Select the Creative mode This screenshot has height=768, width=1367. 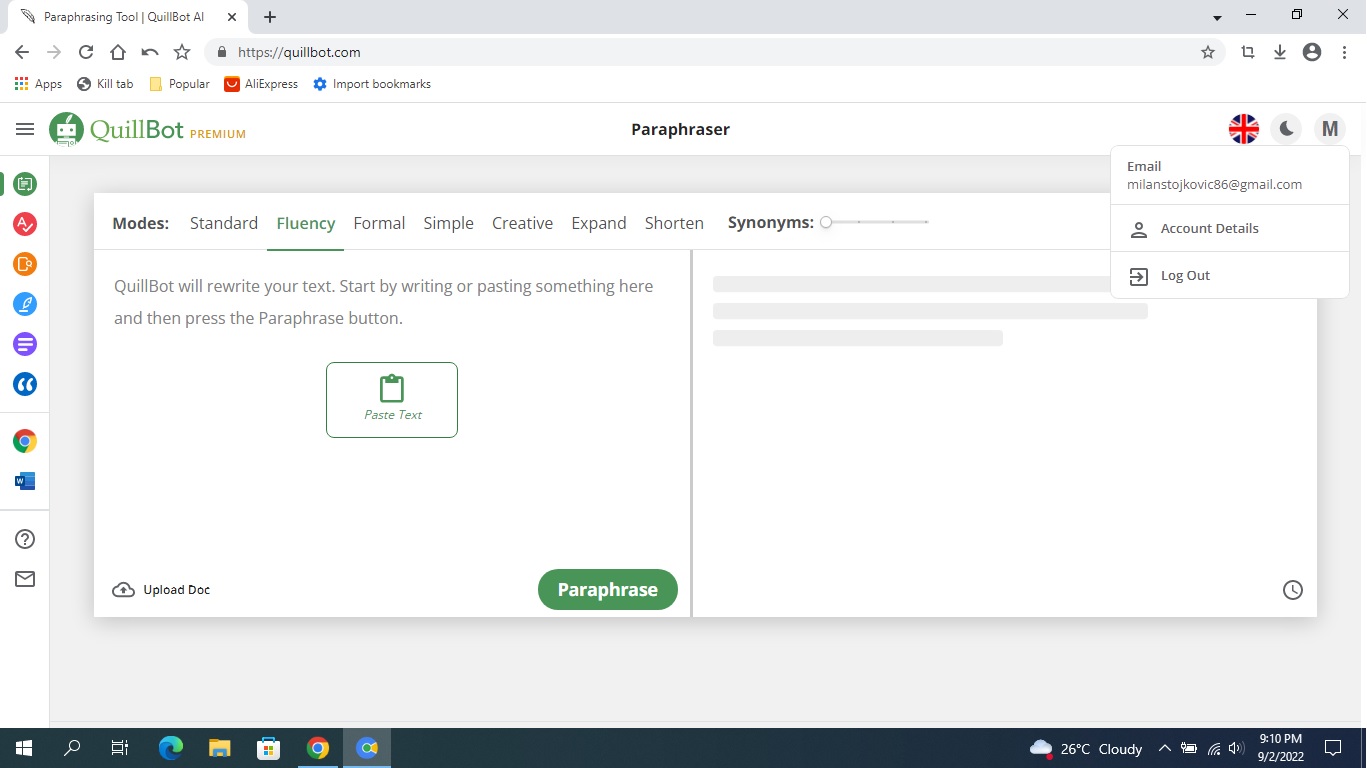(522, 223)
